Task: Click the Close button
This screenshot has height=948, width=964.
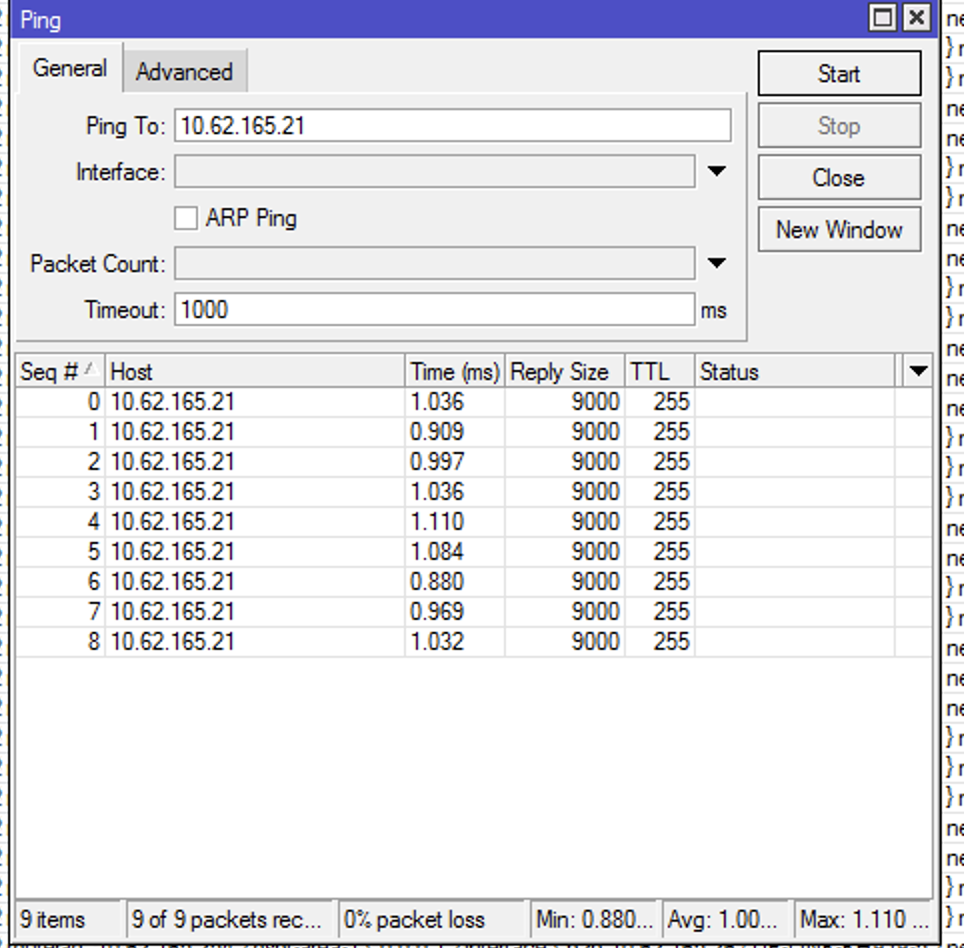Action: click(838, 177)
